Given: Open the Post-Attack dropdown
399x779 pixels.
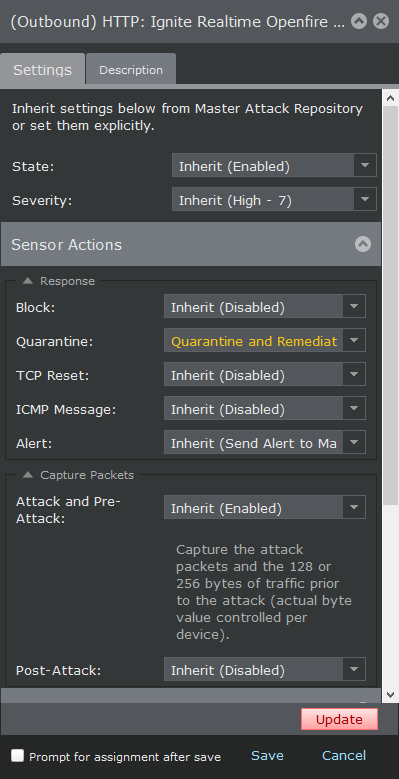Looking at the screenshot, I should [x=265, y=670].
